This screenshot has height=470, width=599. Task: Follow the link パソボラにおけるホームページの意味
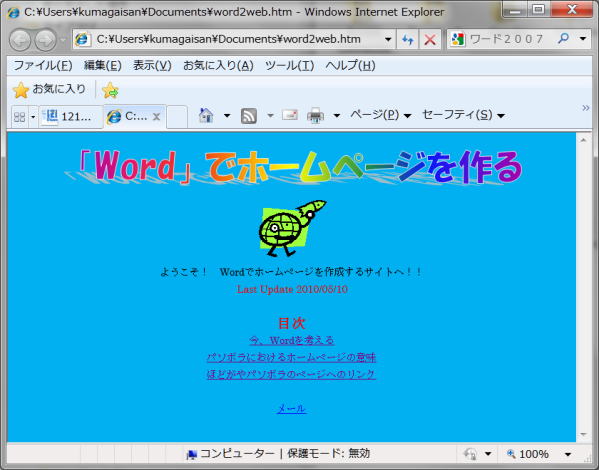291,357
